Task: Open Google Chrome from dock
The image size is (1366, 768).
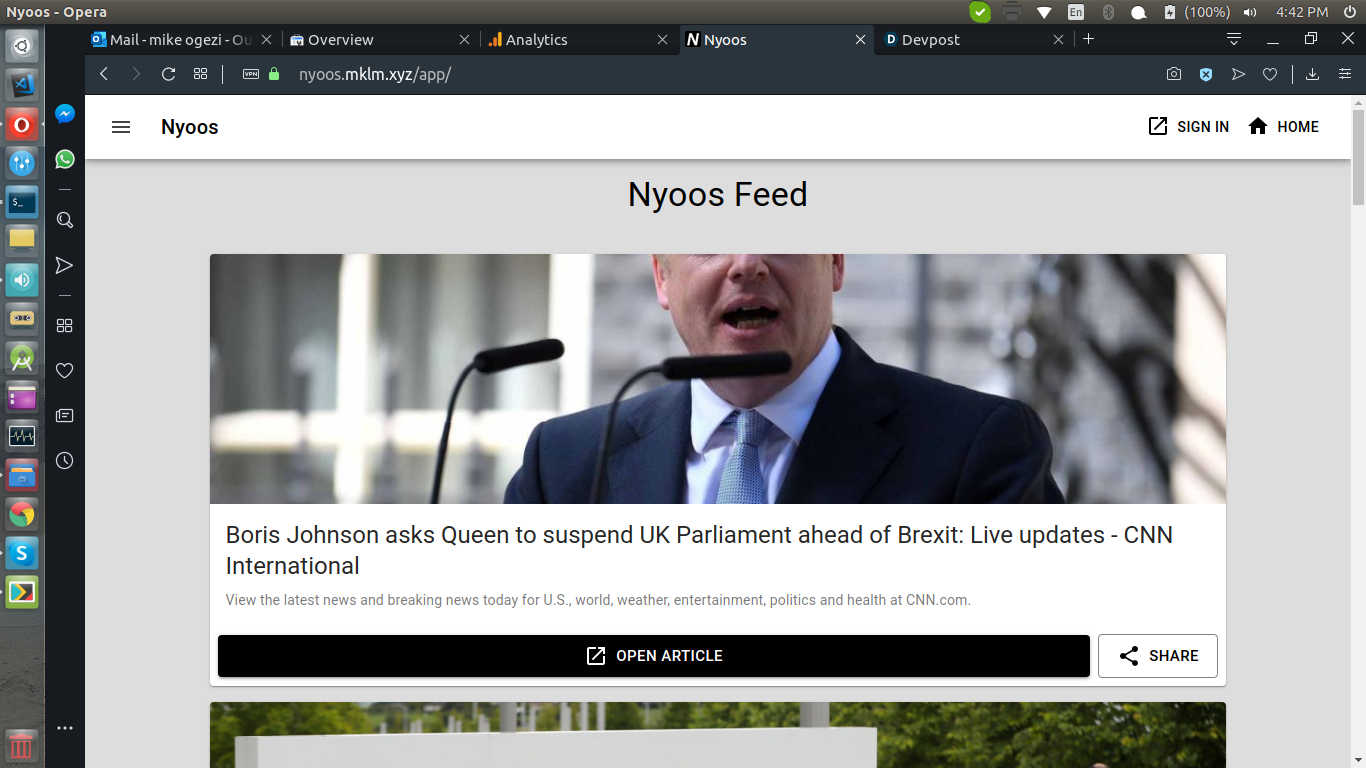Action: 22,514
